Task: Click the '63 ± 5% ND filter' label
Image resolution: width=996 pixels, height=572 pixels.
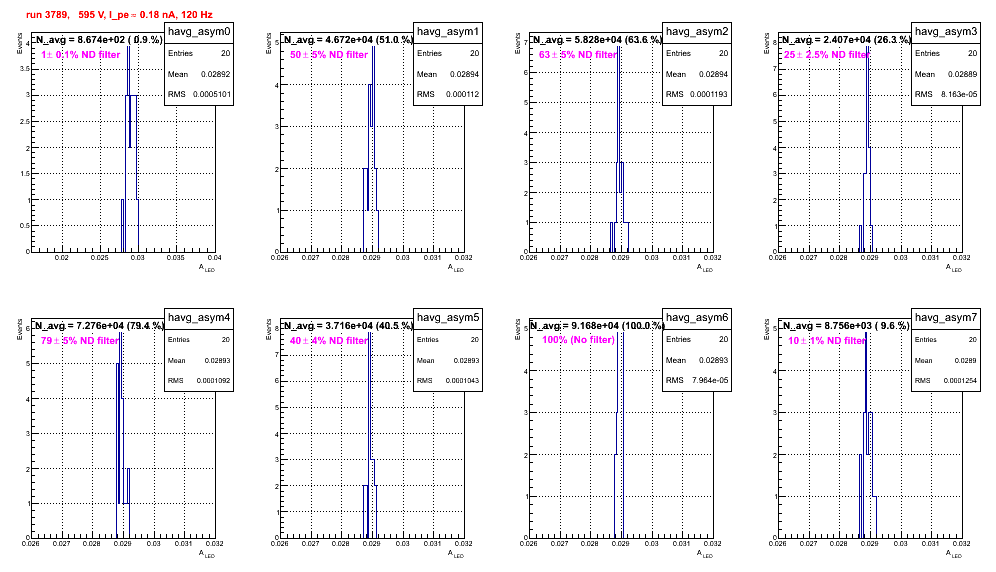Action: [x=578, y=55]
